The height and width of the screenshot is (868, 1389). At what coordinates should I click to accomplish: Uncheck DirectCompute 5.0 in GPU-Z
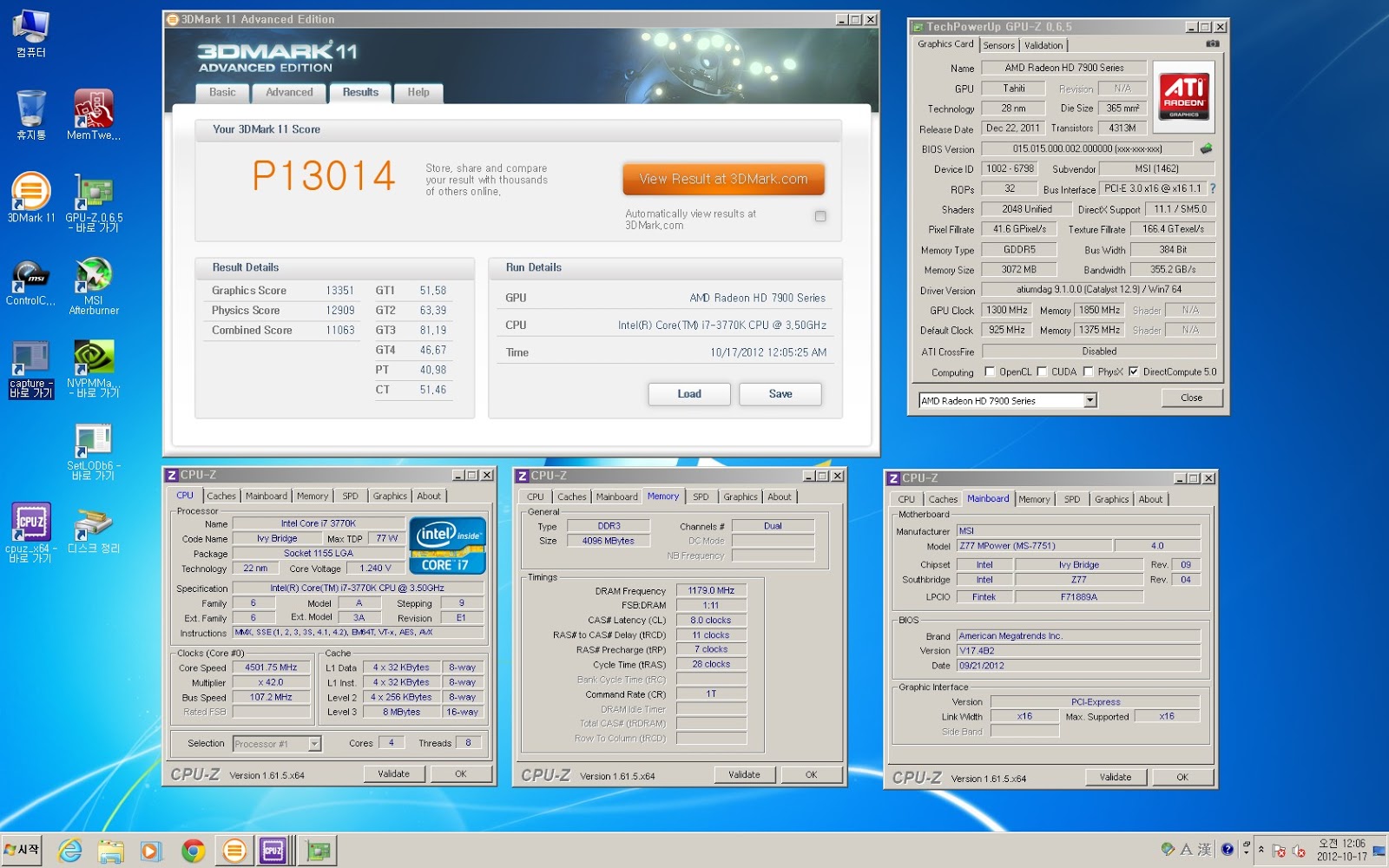point(1132,372)
